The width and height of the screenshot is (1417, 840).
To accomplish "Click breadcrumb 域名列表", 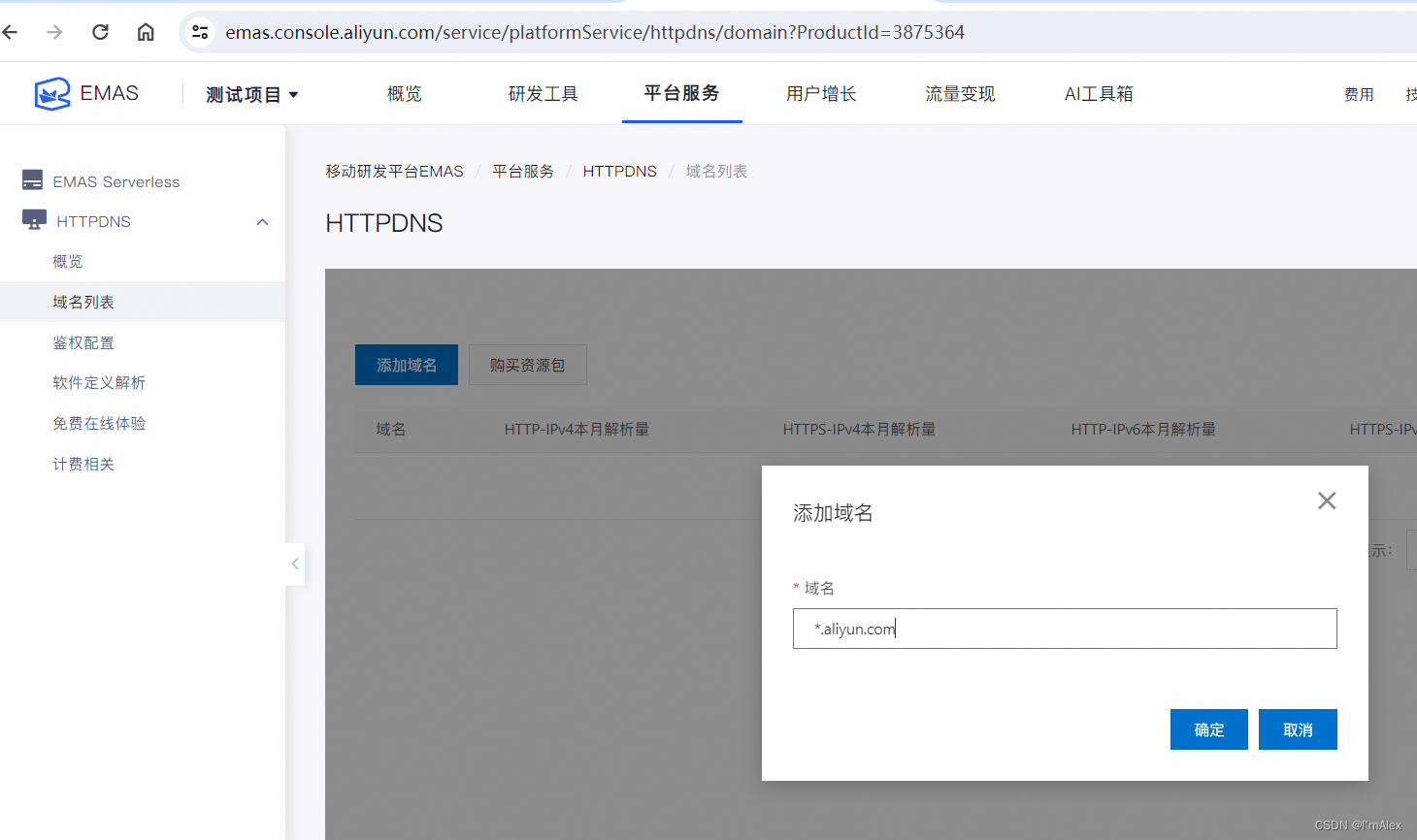I will (x=716, y=171).
